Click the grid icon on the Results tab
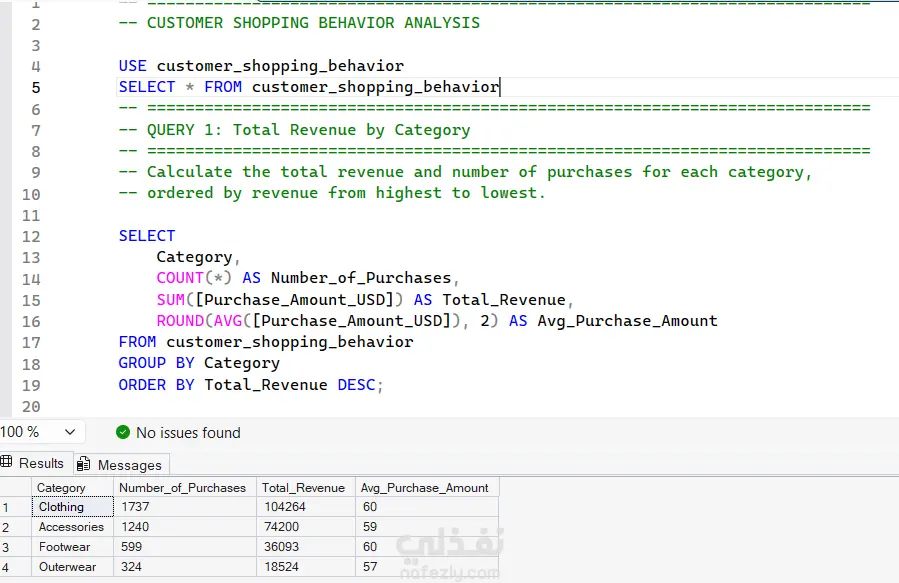The image size is (899, 583). (x=8, y=463)
